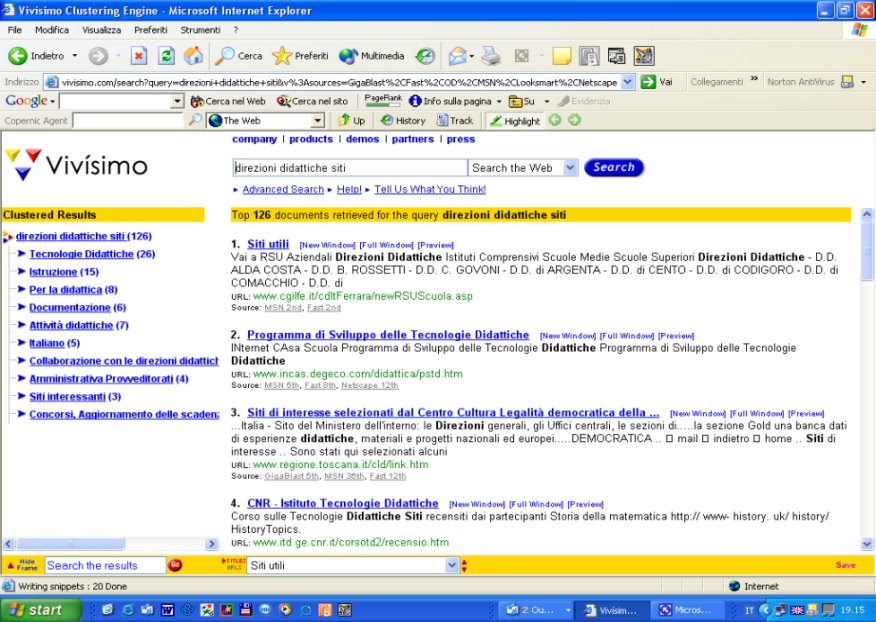Click the Su folder button
Image resolution: width=876 pixels, height=622 pixels.
(522, 101)
